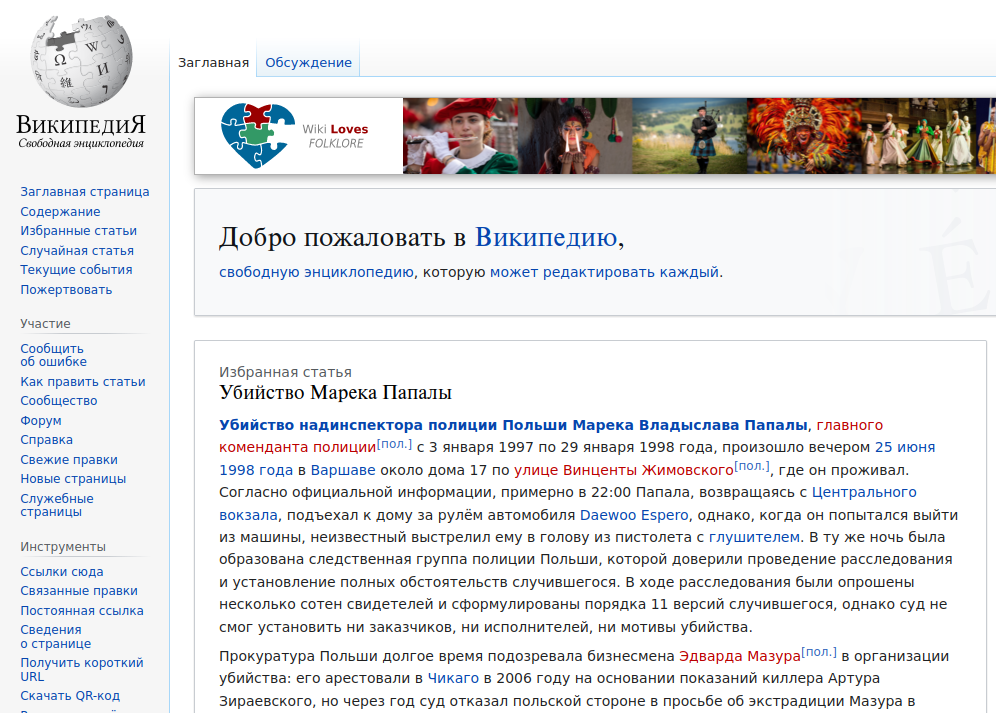Click [пол.] superscript after Эдварда Мазура
The width and height of the screenshot is (996, 713).
(x=819, y=652)
